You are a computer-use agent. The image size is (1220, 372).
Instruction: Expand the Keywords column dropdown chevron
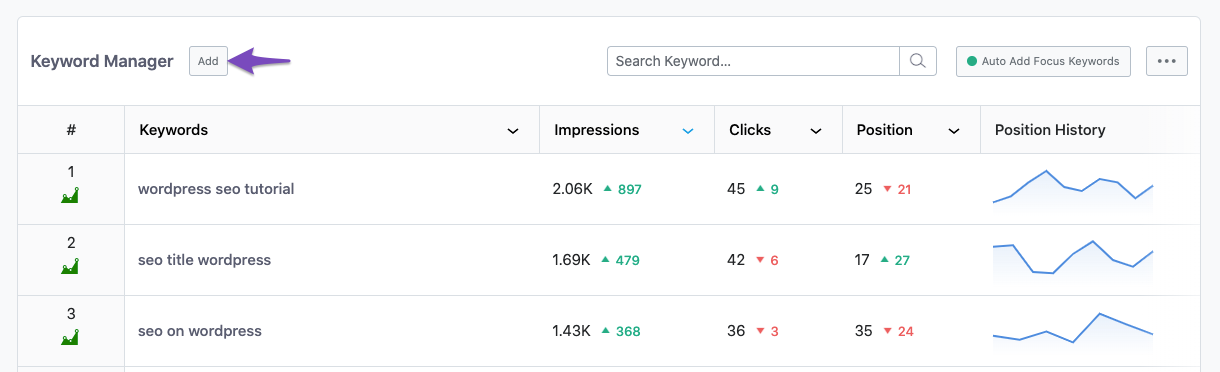coord(513,131)
